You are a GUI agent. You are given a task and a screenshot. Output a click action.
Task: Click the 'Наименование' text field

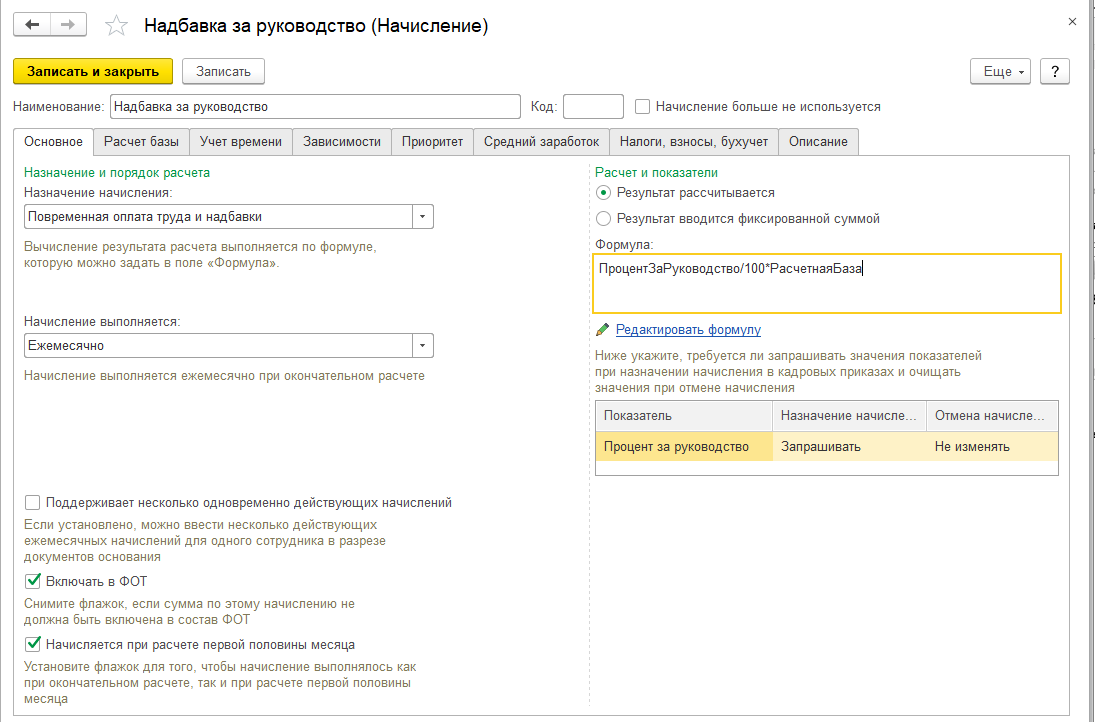[x=316, y=106]
